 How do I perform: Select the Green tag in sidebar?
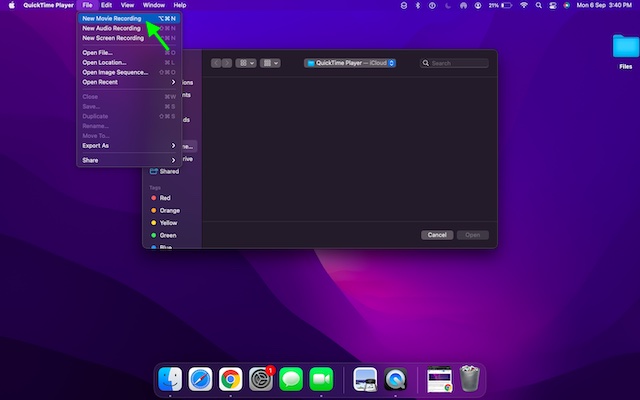tap(168, 236)
